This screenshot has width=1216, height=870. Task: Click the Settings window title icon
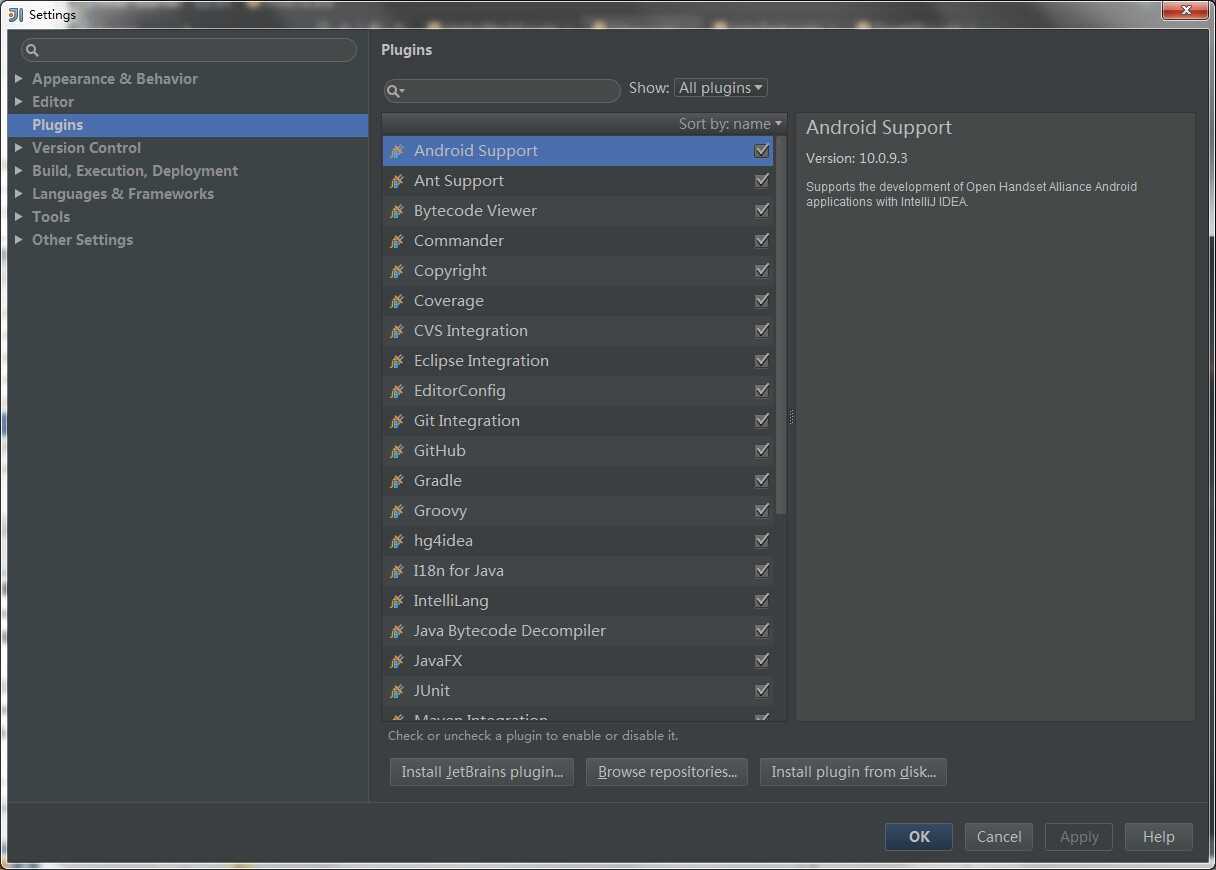[x=15, y=14]
